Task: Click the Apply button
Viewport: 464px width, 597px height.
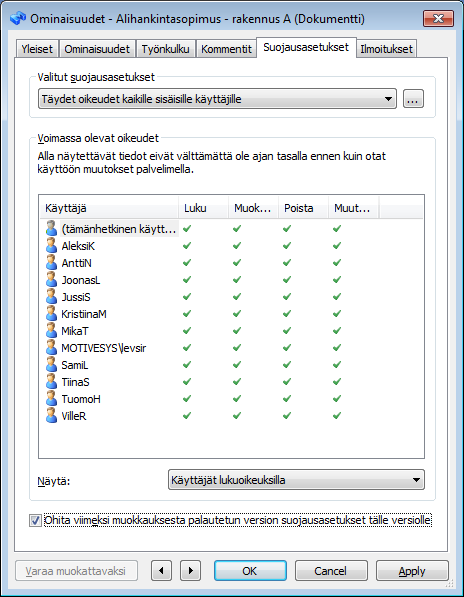Action: (412, 571)
